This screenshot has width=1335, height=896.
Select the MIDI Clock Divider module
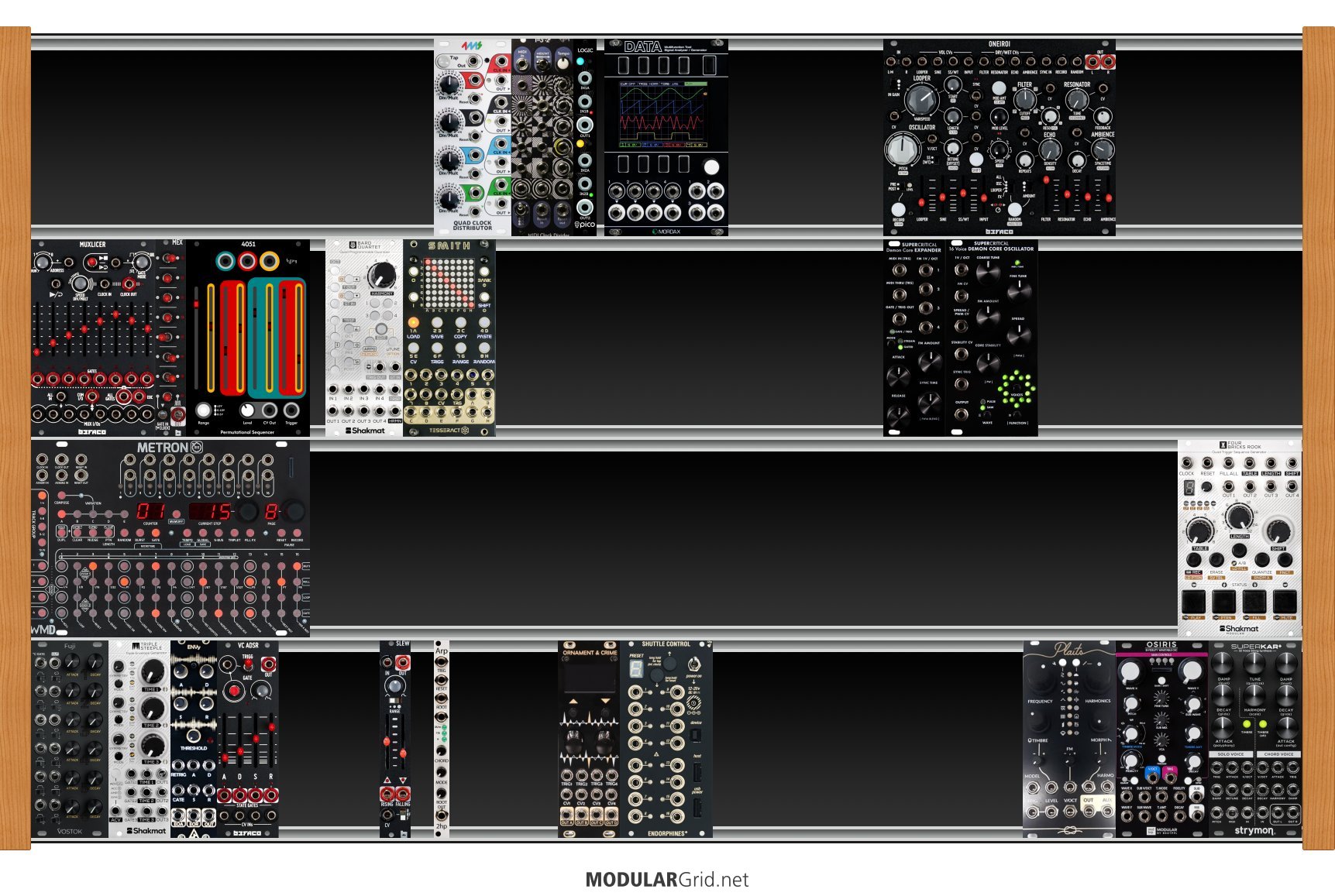[x=542, y=137]
